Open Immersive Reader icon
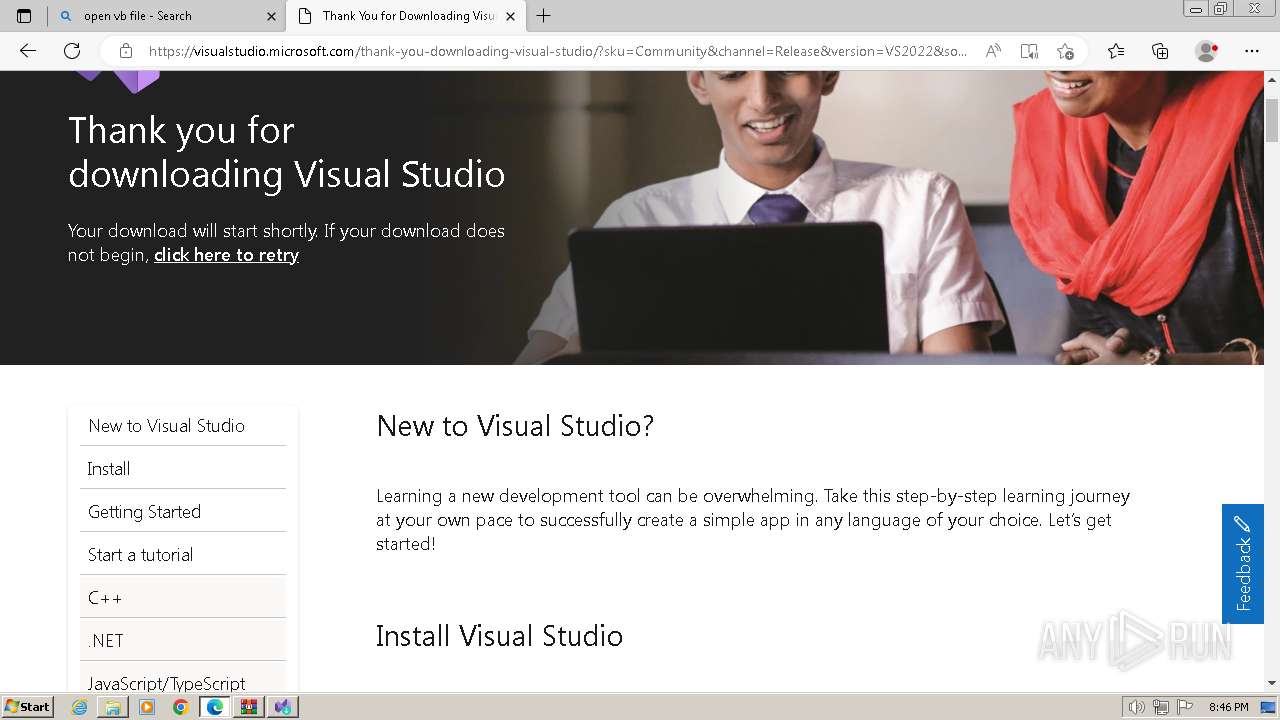This screenshot has width=1280, height=720. [1029, 51]
